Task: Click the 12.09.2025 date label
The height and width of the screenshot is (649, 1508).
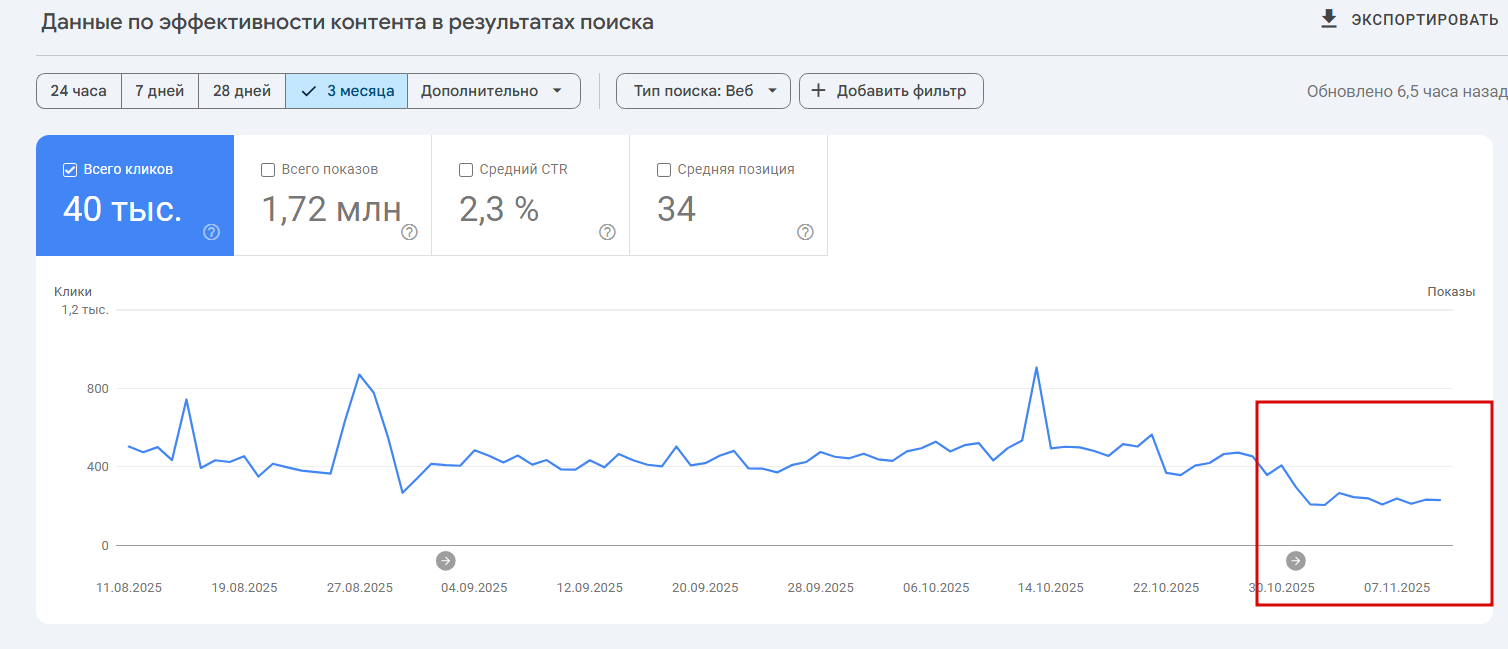Action: point(590,588)
